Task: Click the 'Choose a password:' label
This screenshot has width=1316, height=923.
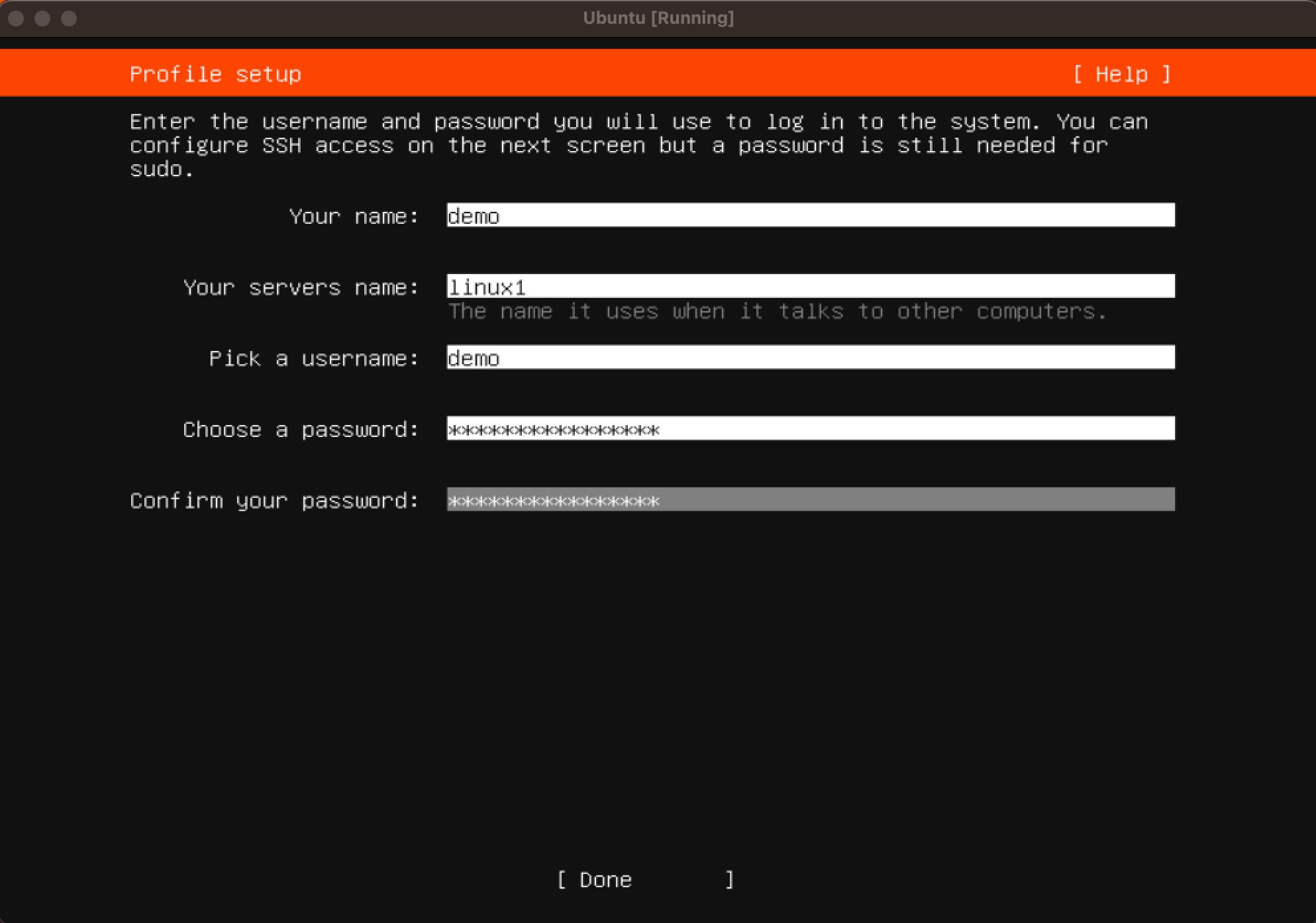Action: pos(301,430)
